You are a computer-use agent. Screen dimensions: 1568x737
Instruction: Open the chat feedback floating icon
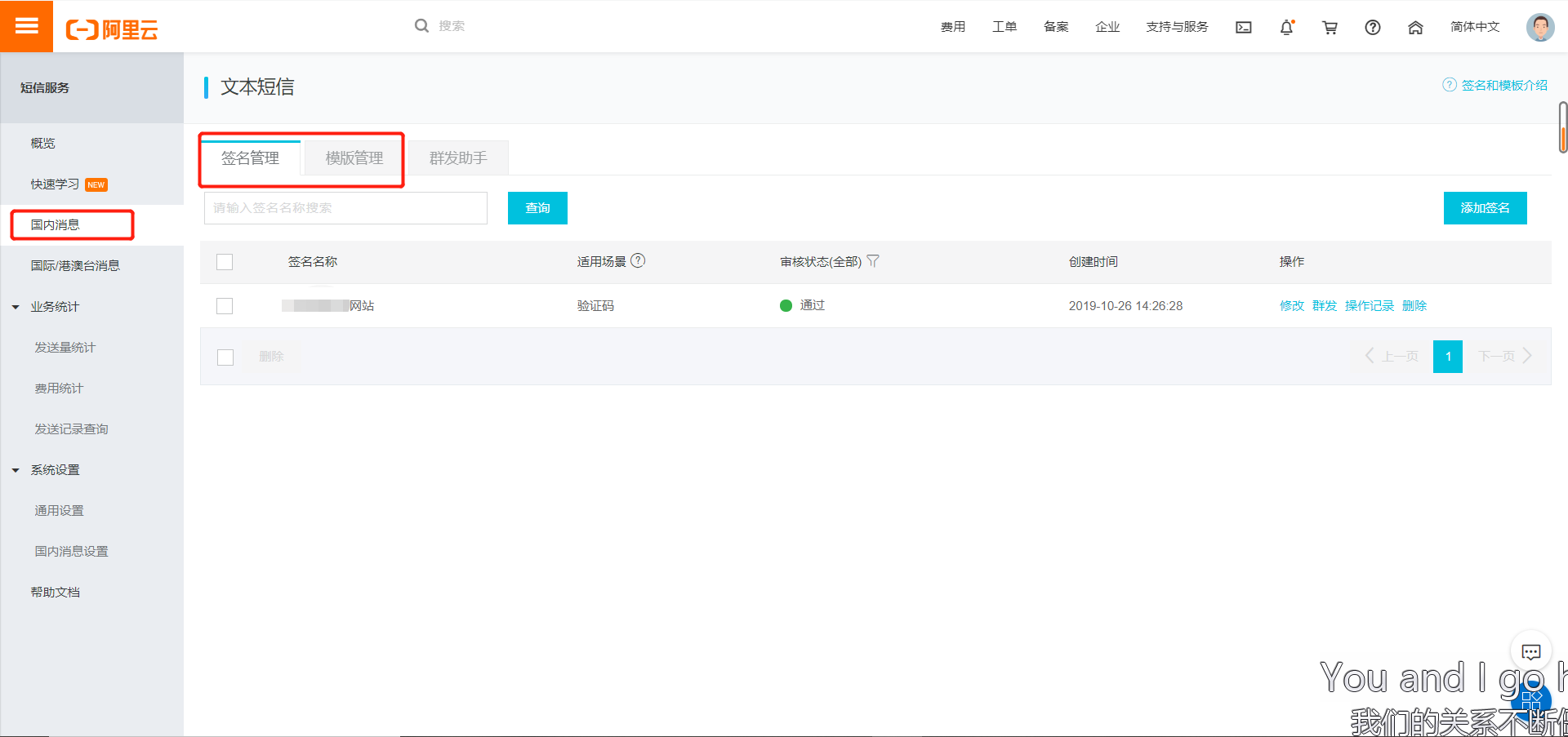(1531, 651)
